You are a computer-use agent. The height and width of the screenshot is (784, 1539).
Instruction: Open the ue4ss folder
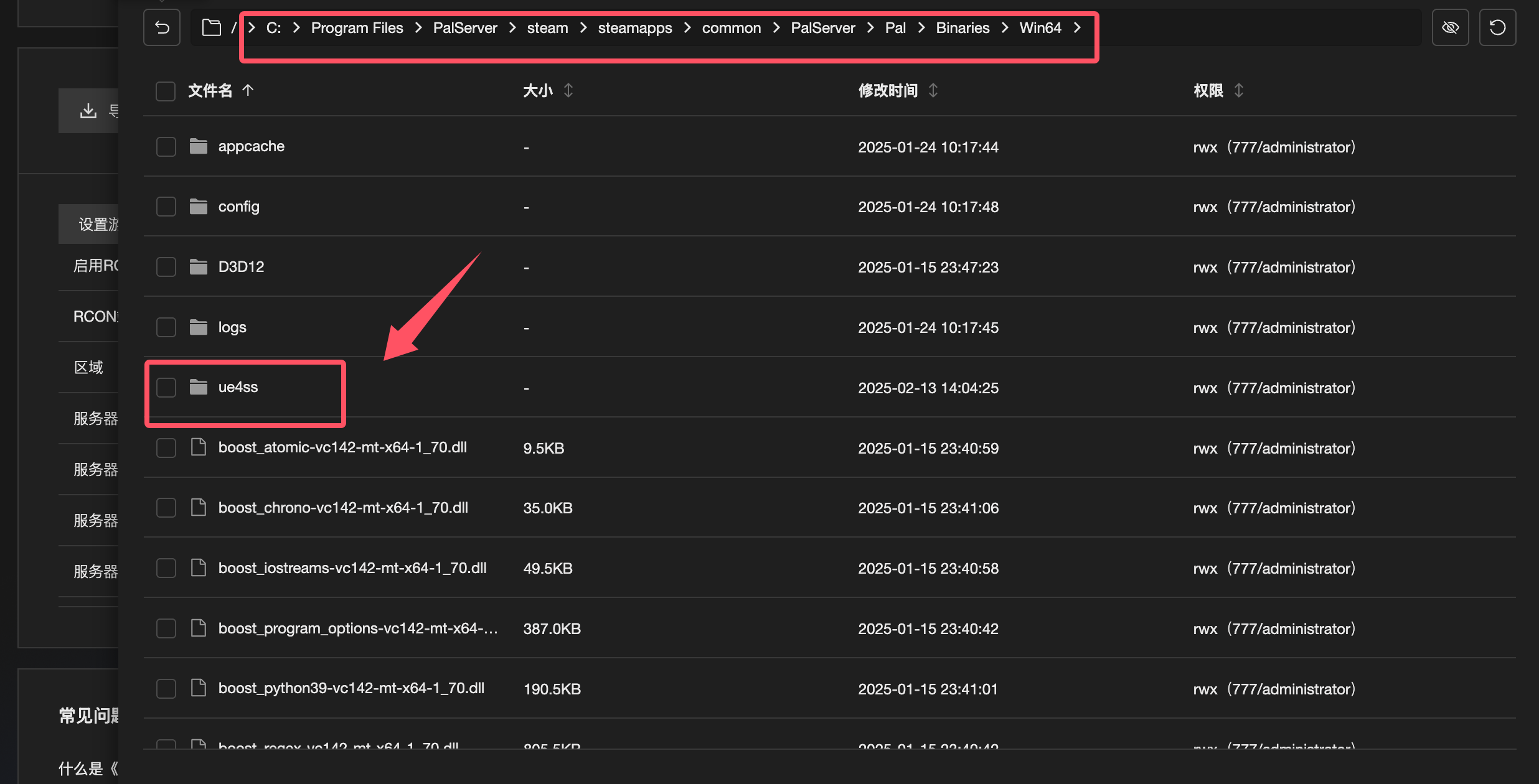(238, 387)
